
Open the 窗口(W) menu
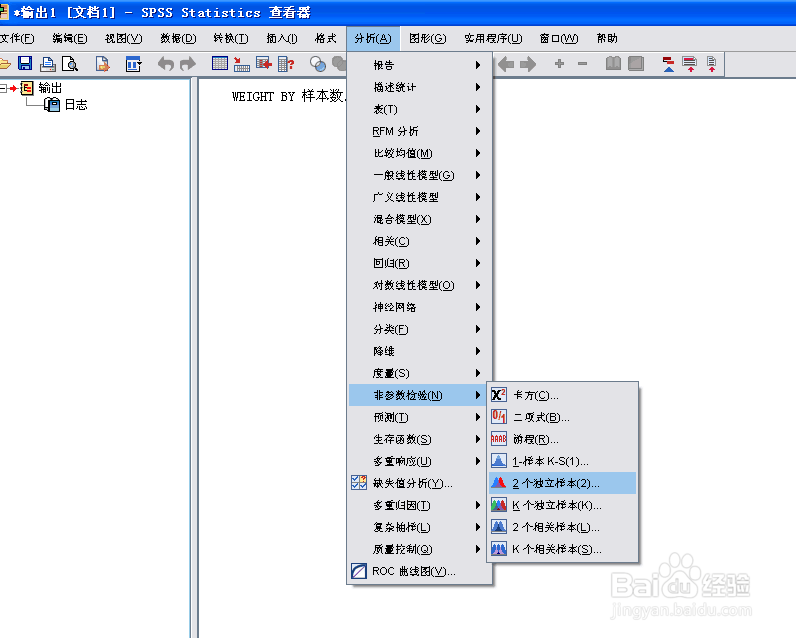558,39
